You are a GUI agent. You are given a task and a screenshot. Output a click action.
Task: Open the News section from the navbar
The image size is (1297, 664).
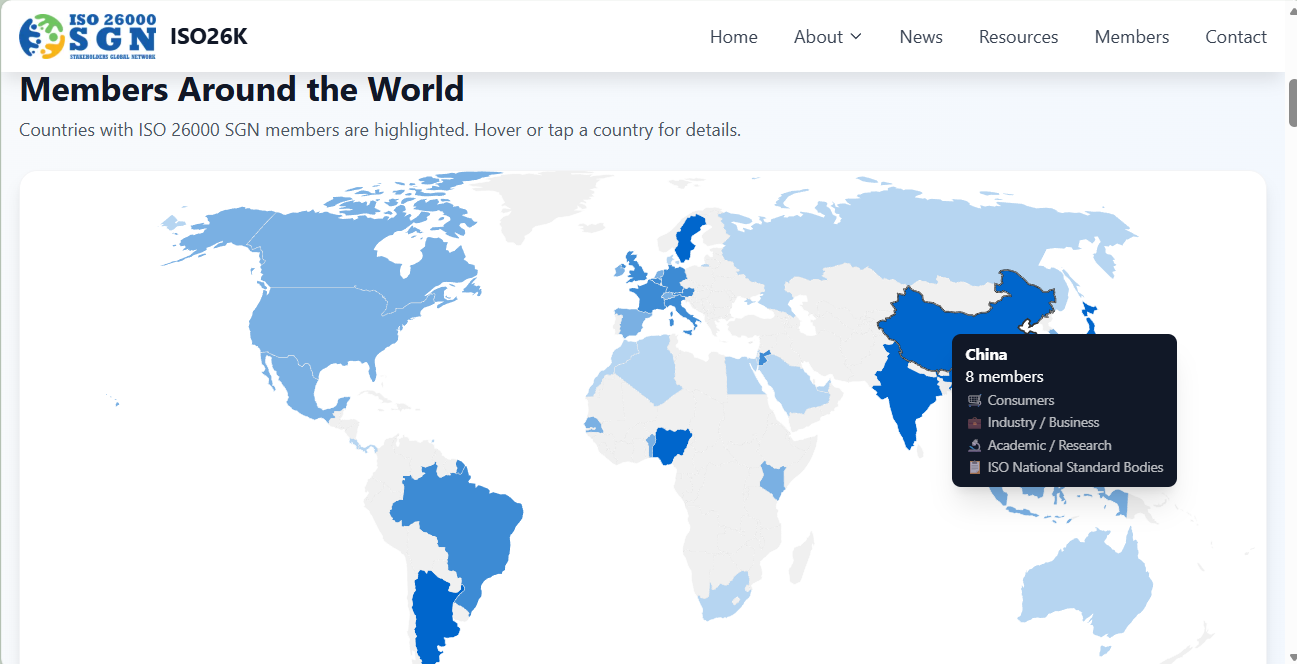click(x=920, y=36)
